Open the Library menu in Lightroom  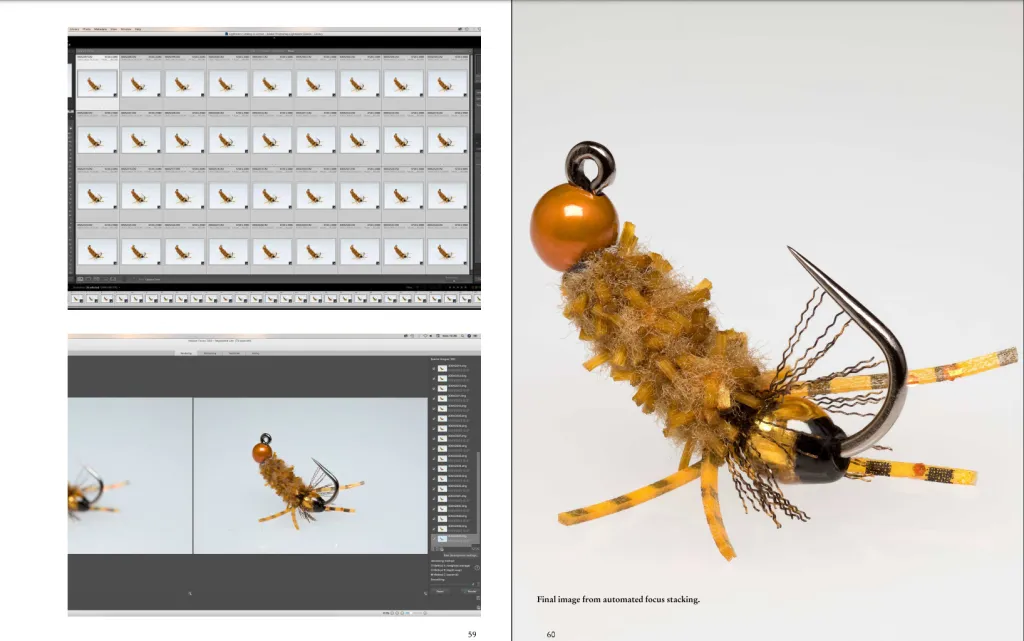coord(74,30)
